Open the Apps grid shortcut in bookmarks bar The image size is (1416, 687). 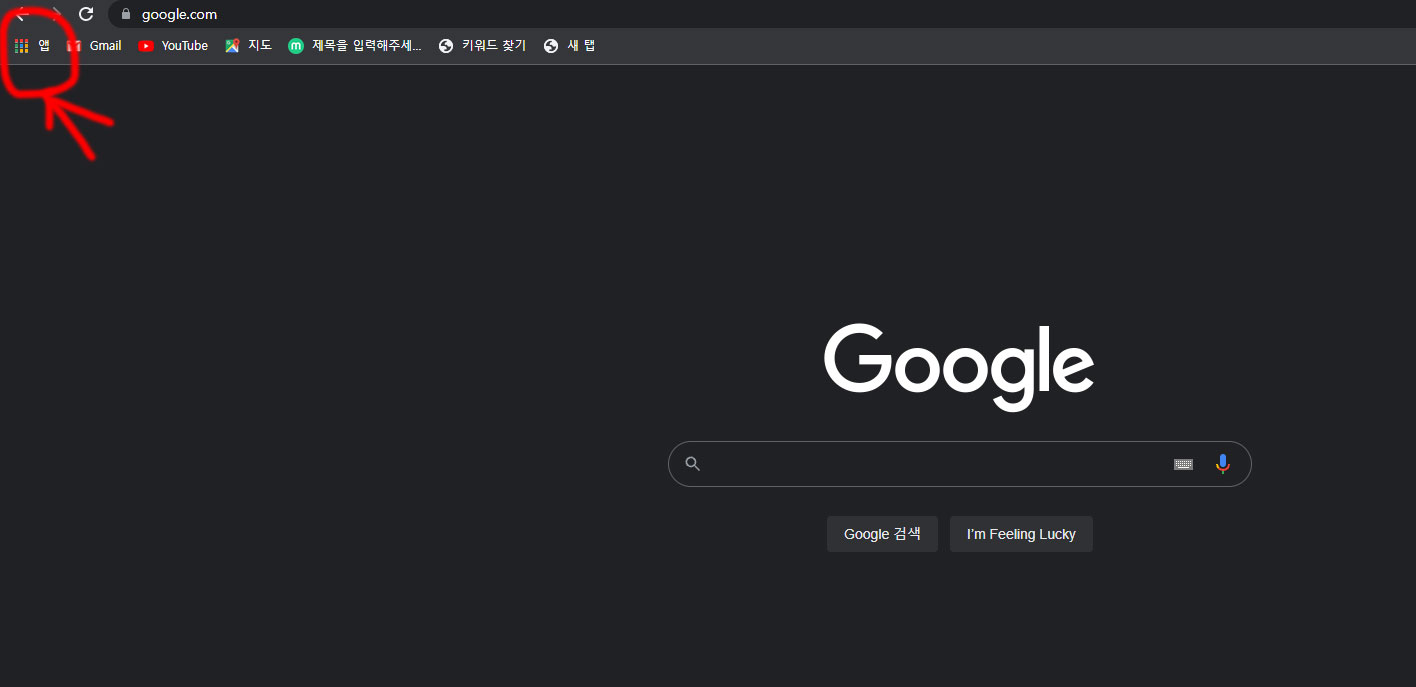pyautogui.click(x=32, y=46)
